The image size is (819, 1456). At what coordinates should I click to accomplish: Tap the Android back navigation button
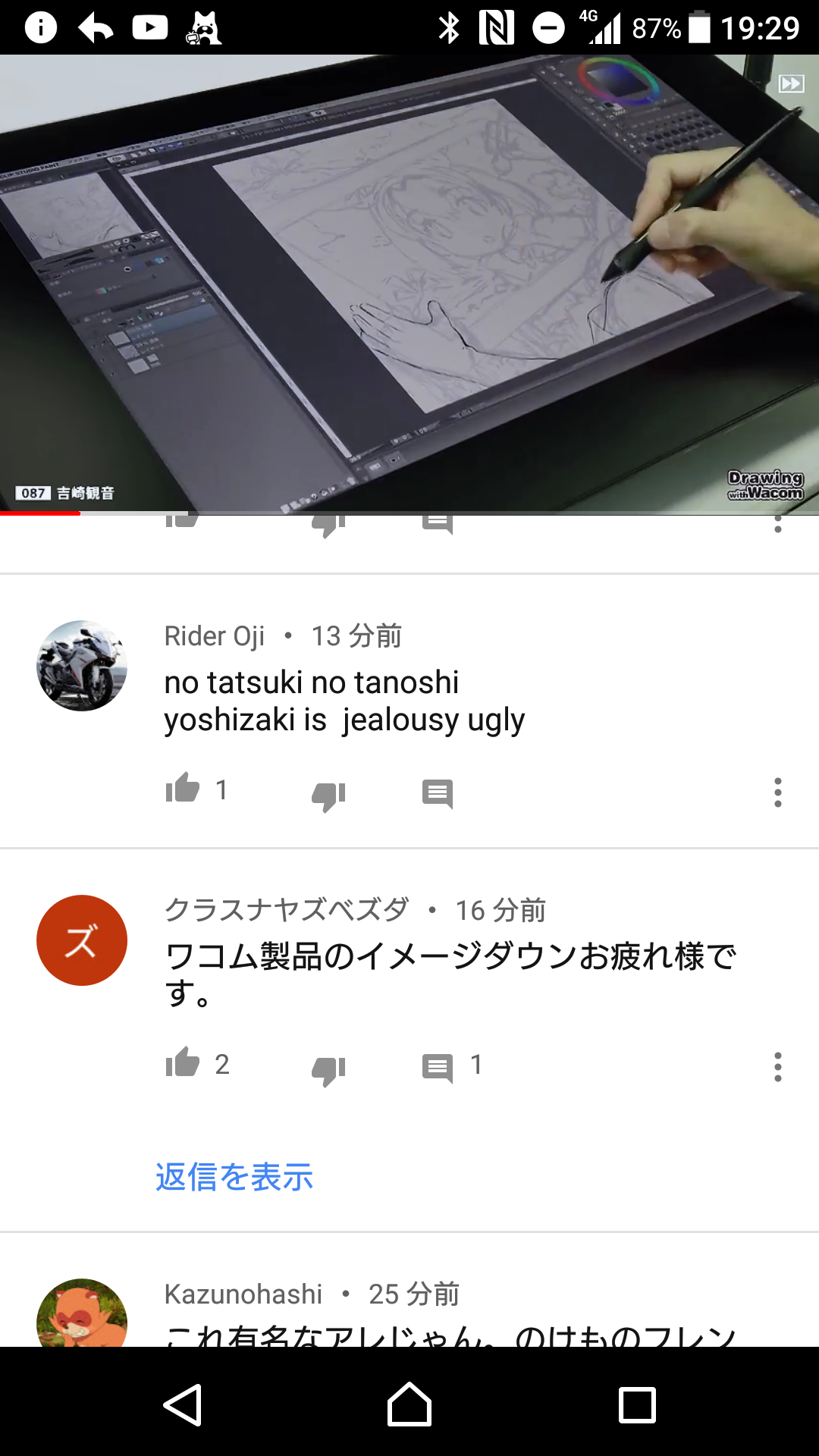click(x=182, y=1405)
